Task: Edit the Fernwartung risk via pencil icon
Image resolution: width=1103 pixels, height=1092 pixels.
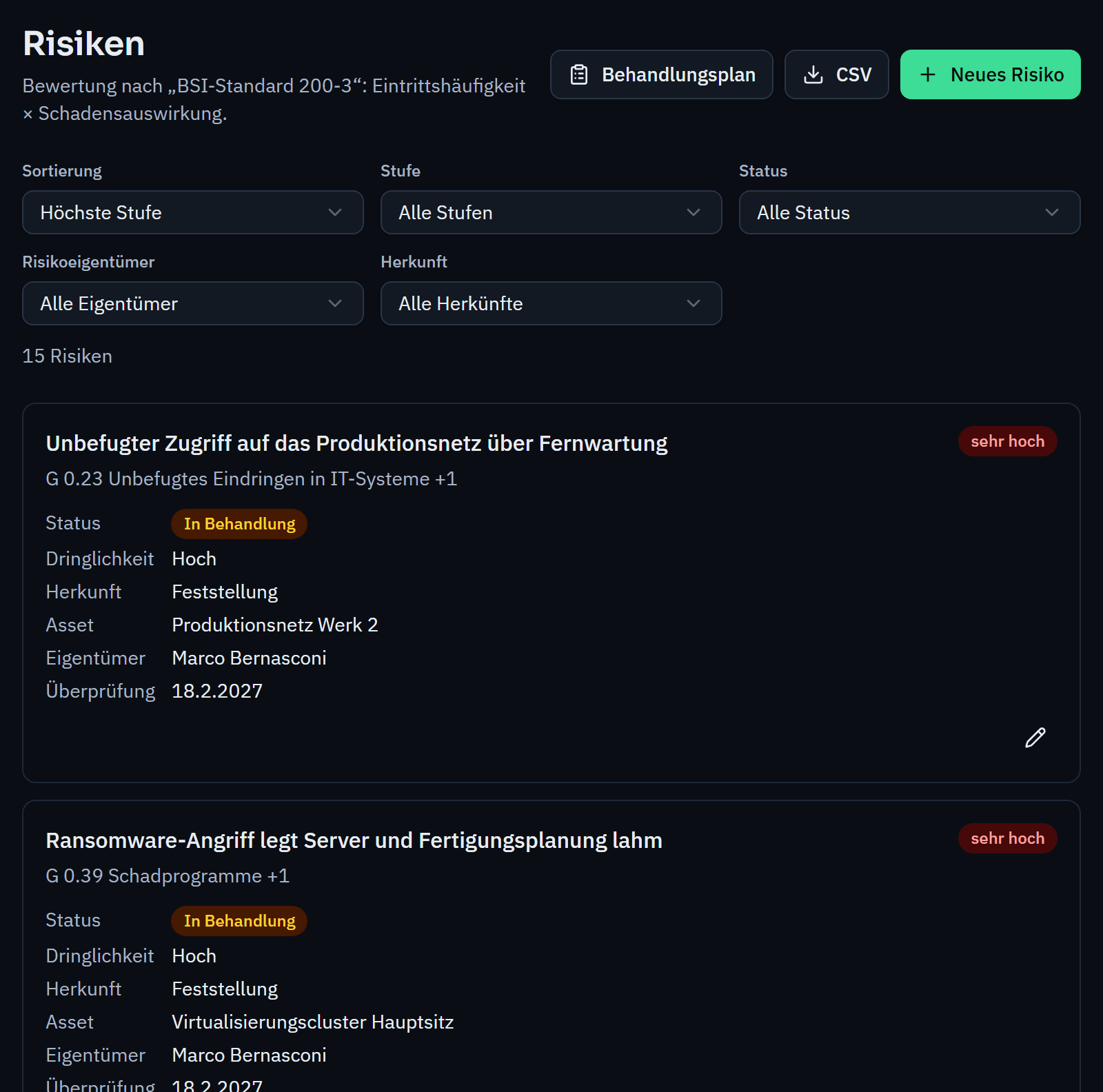Action: [1035, 738]
